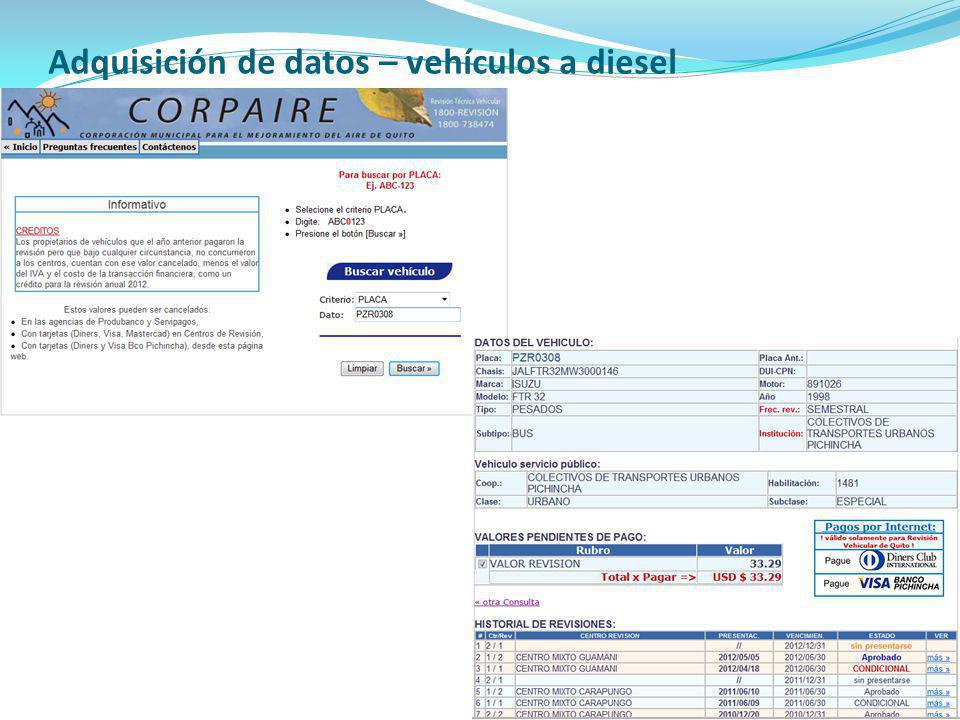The image size is (960, 720).
Task: Click CENTRO MIXTO GUAMANI in row 2
Action: tap(566, 658)
